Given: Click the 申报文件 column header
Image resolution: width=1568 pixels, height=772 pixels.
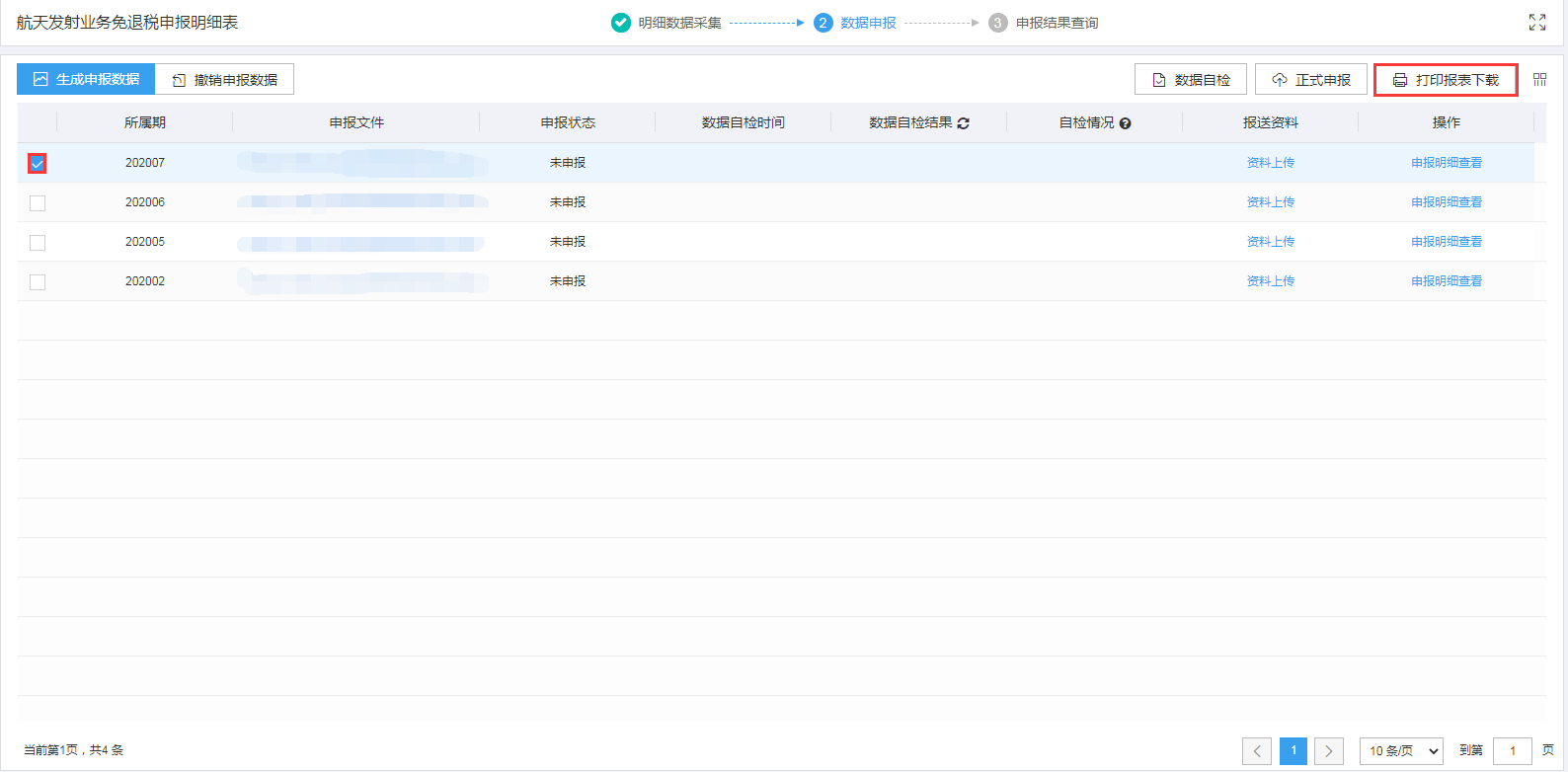Looking at the screenshot, I should click(x=356, y=123).
